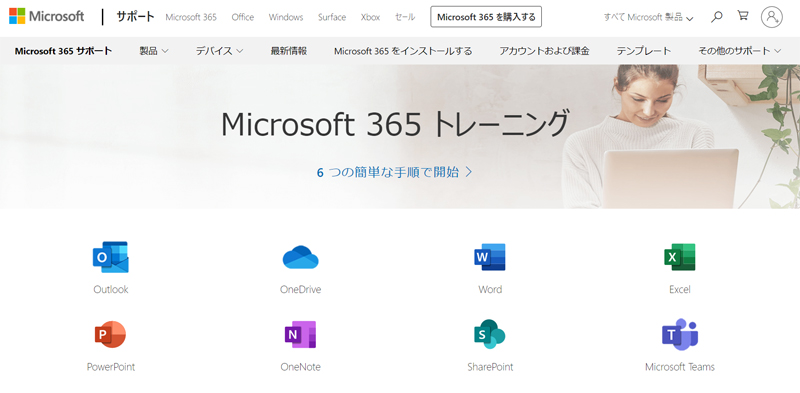Open the サポート header link

tap(135, 17)
